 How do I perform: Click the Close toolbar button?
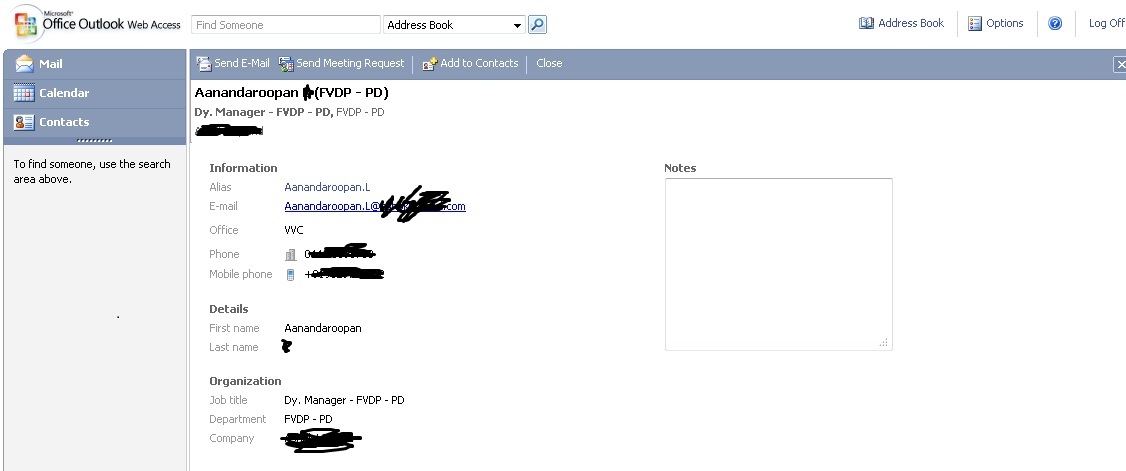[549, 63]
